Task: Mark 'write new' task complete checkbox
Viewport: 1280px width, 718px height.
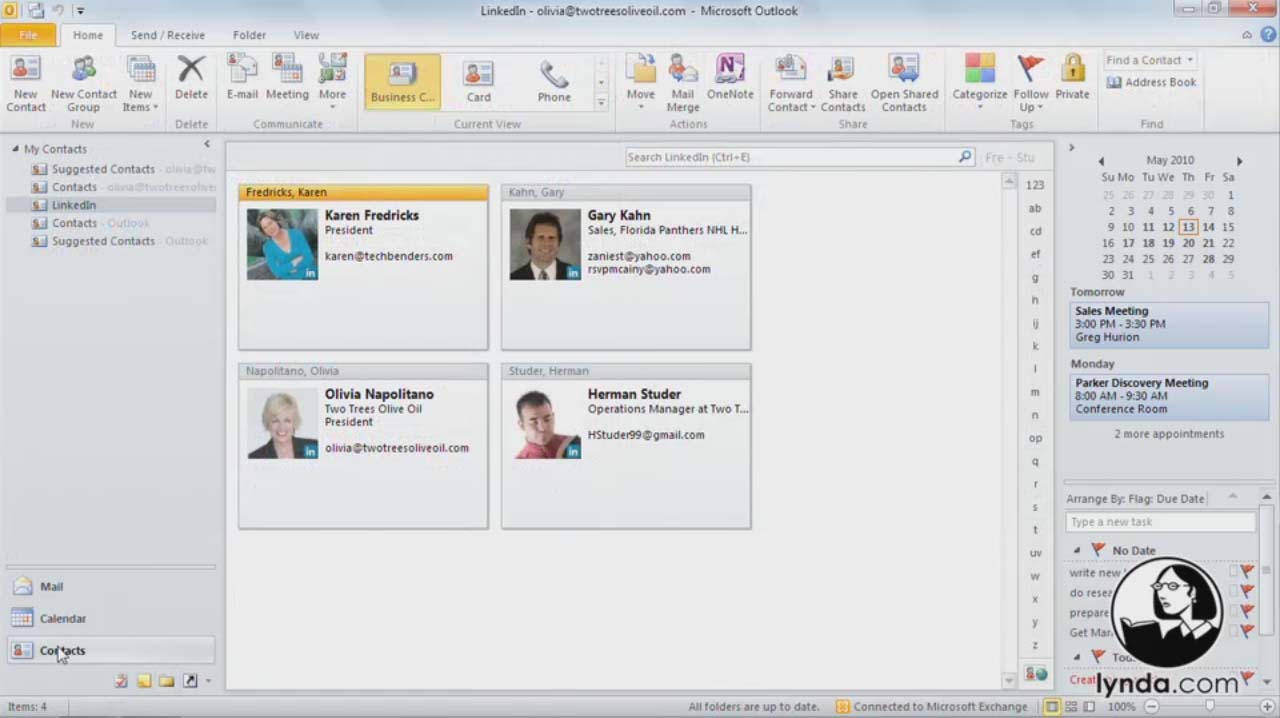Action: (1233, 572)
